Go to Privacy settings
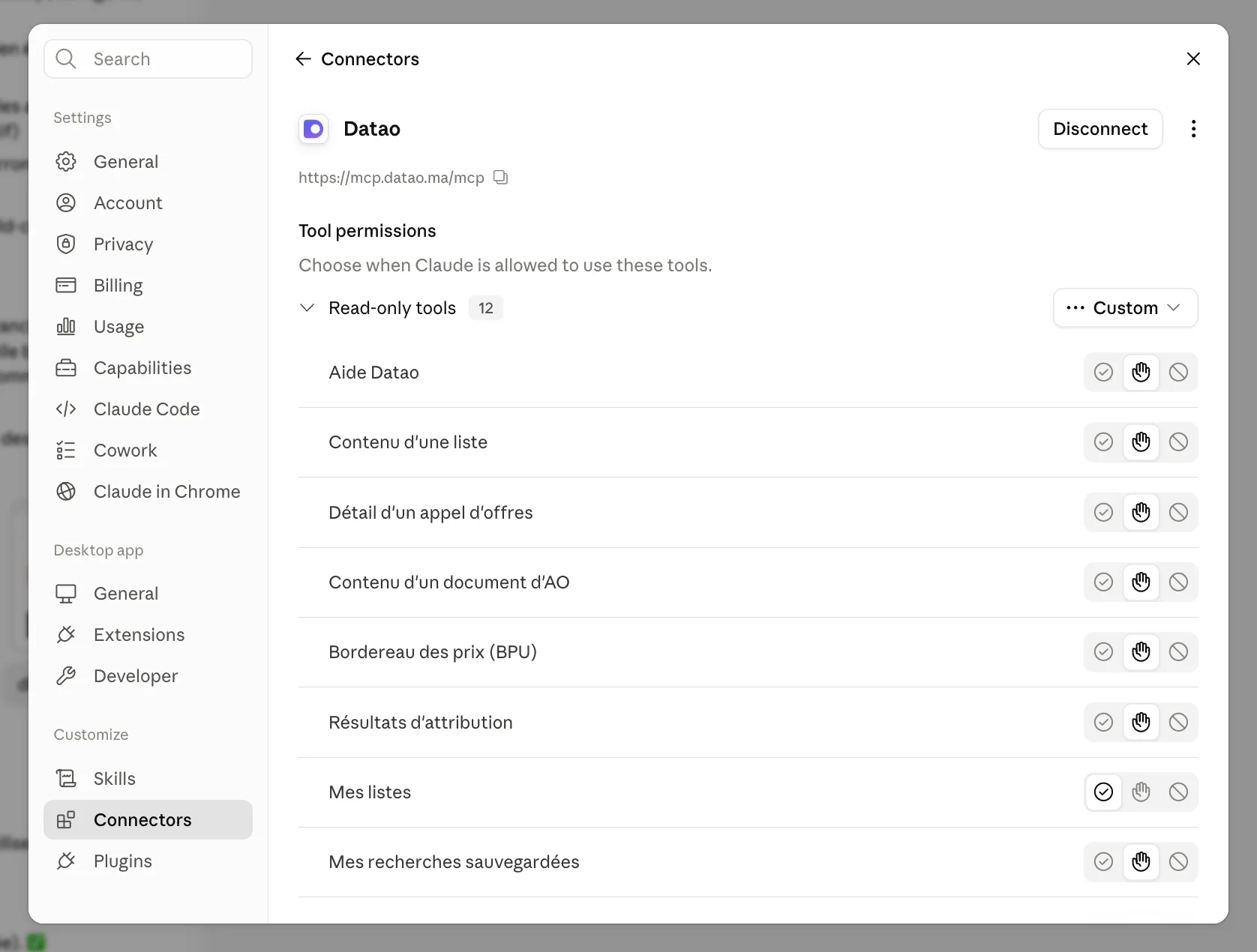The image size is (1257, 952). 148,244
